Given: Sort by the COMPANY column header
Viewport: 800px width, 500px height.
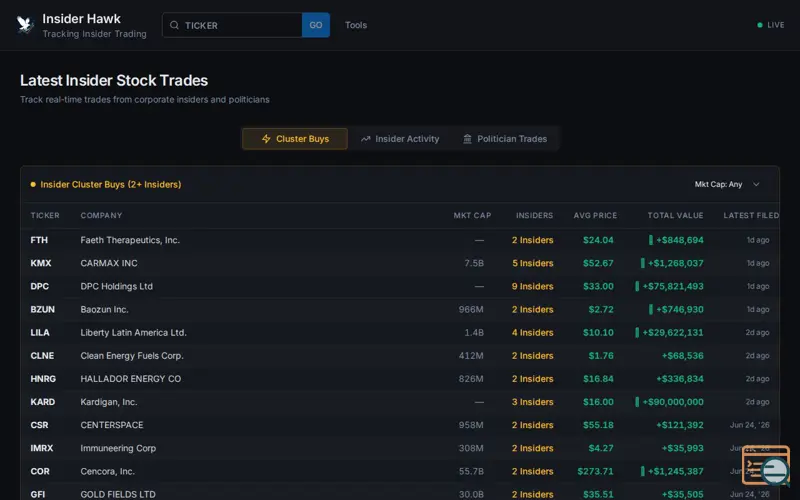Looking at the screenshot, I should 101,215.
